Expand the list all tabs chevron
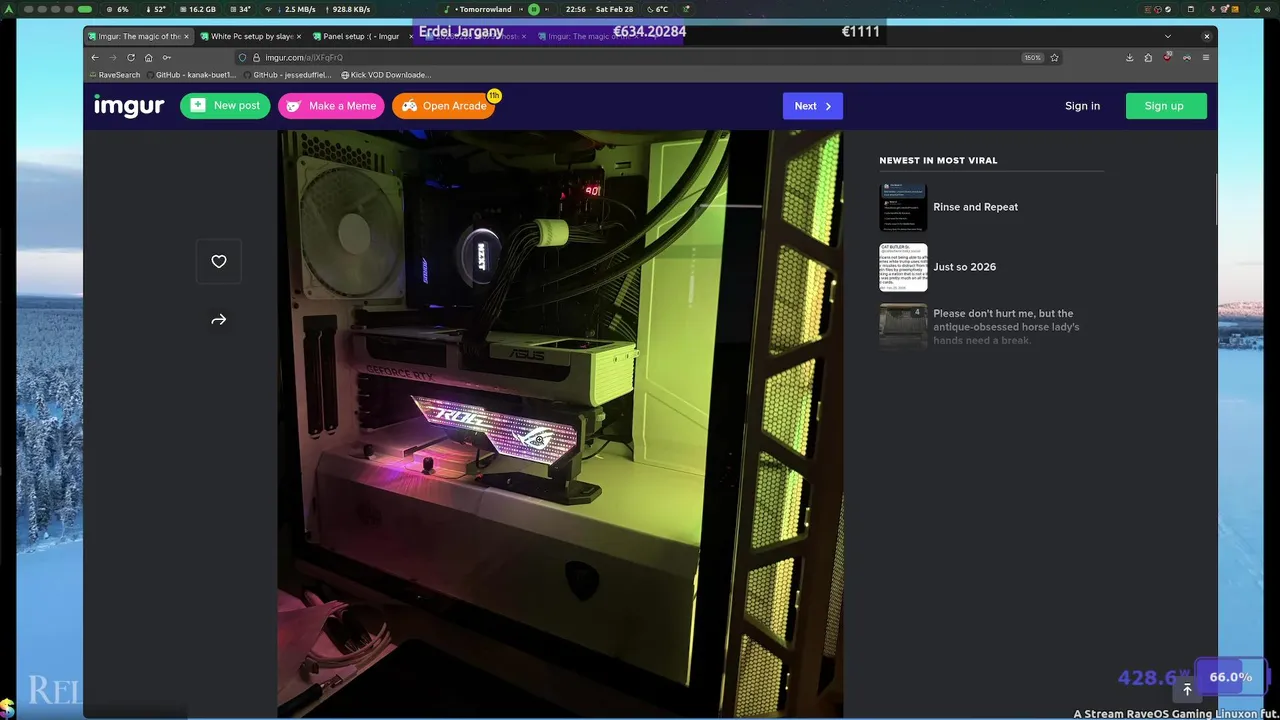The height and width of the screenshot is (720, 1280). tap(1169, 36)
